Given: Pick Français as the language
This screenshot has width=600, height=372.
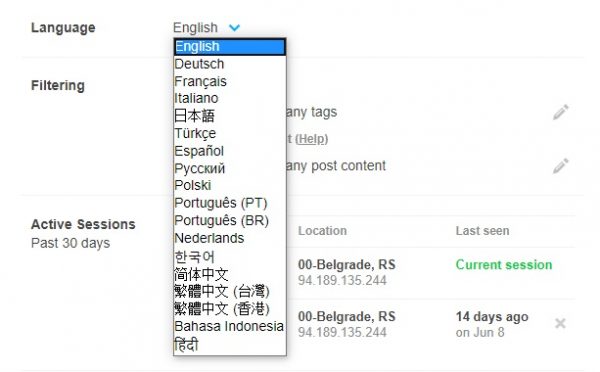Looking at the screenshot, I should click(230, 81).
